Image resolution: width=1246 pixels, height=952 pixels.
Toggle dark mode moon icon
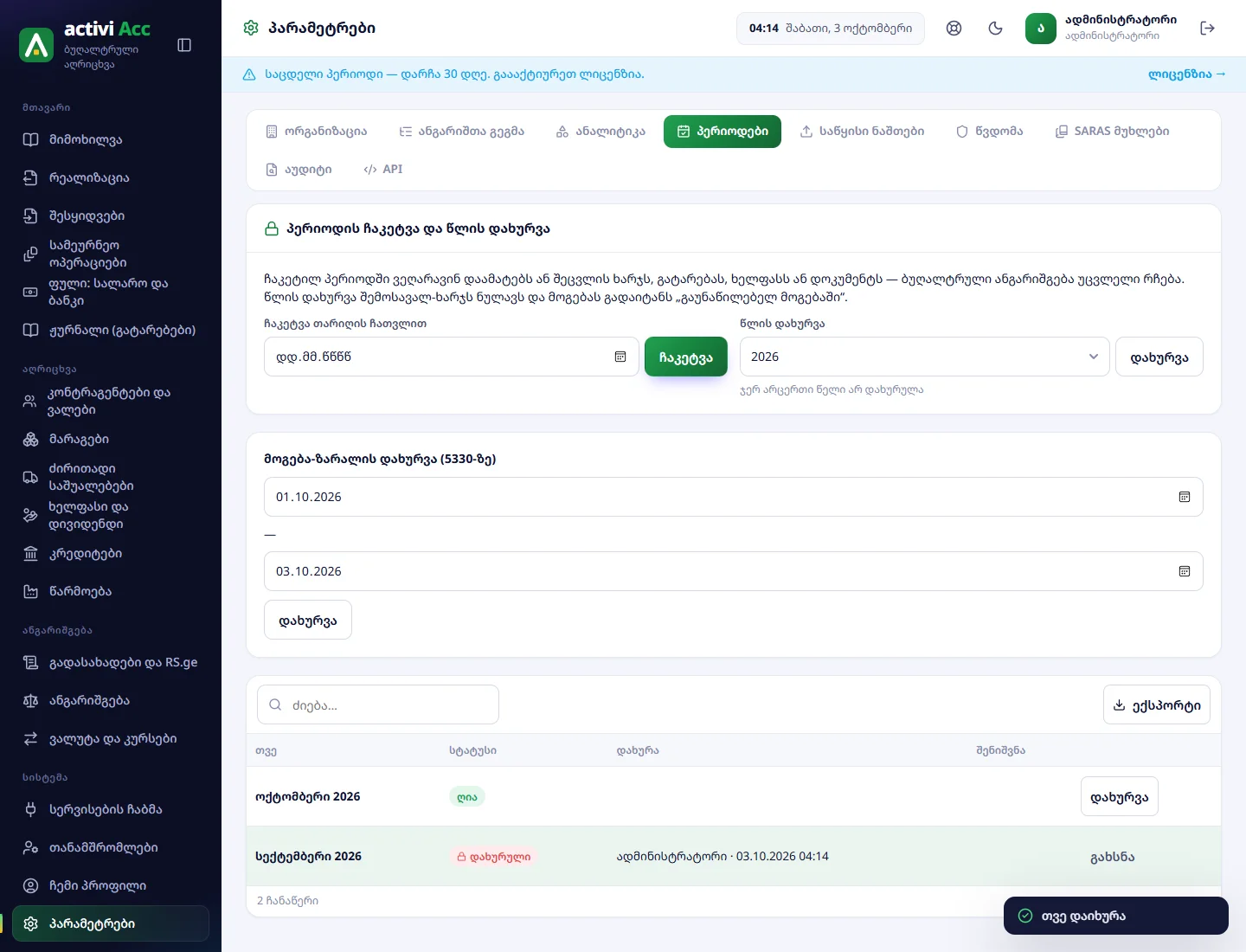(995, 29)
